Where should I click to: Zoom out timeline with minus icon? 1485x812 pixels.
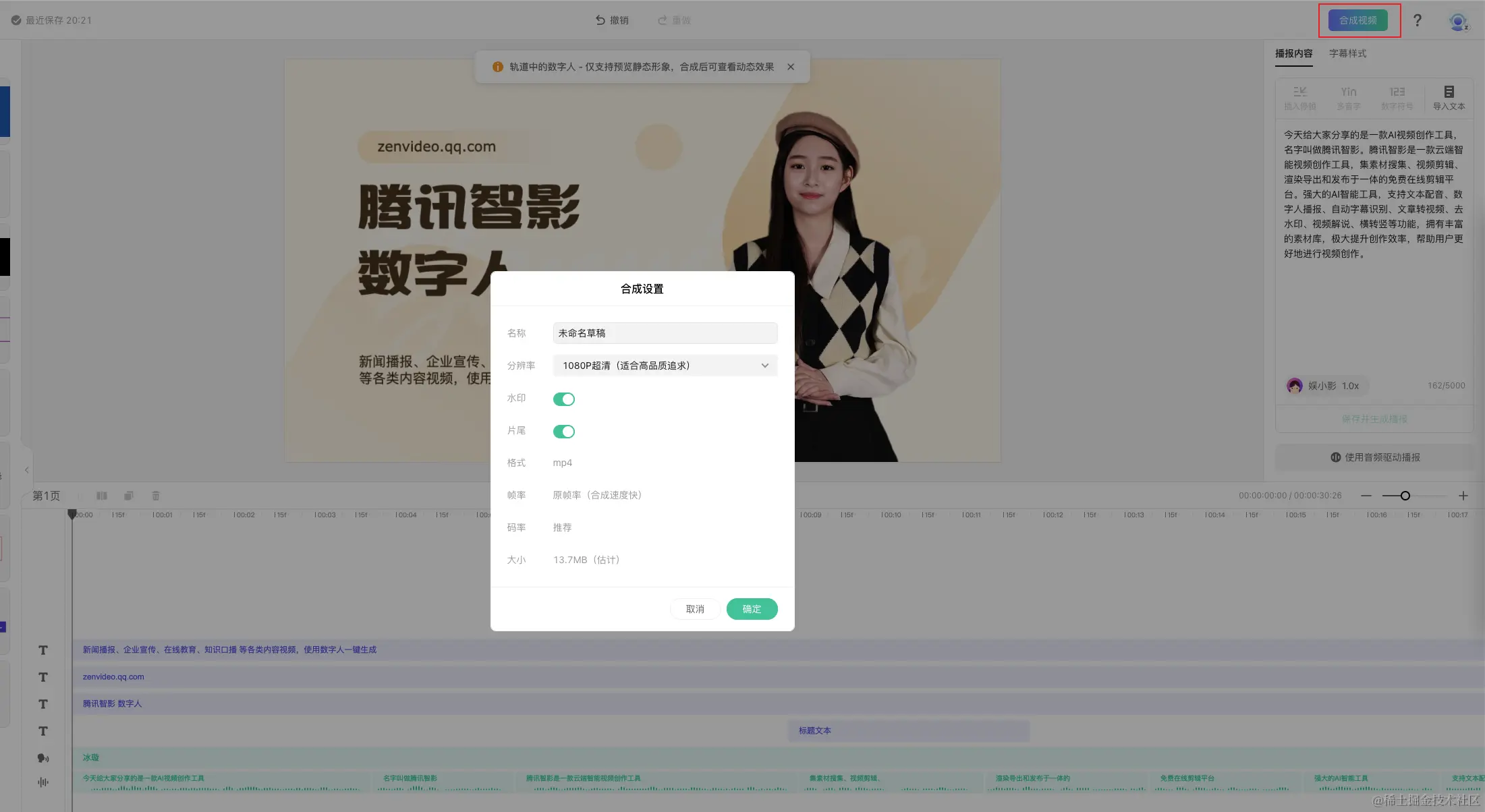pyautogui.click(x=1366, y=496)
